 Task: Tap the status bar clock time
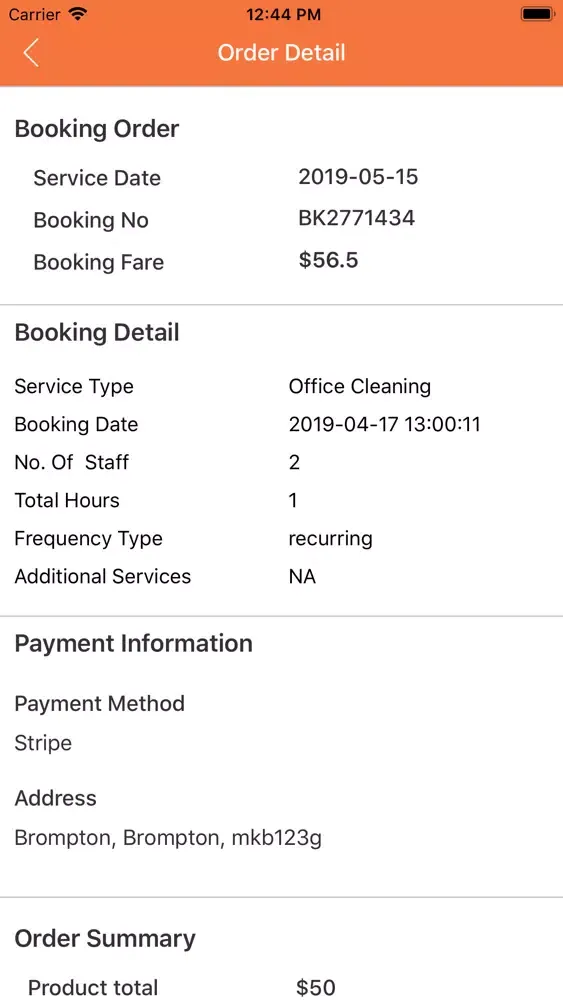283,14
